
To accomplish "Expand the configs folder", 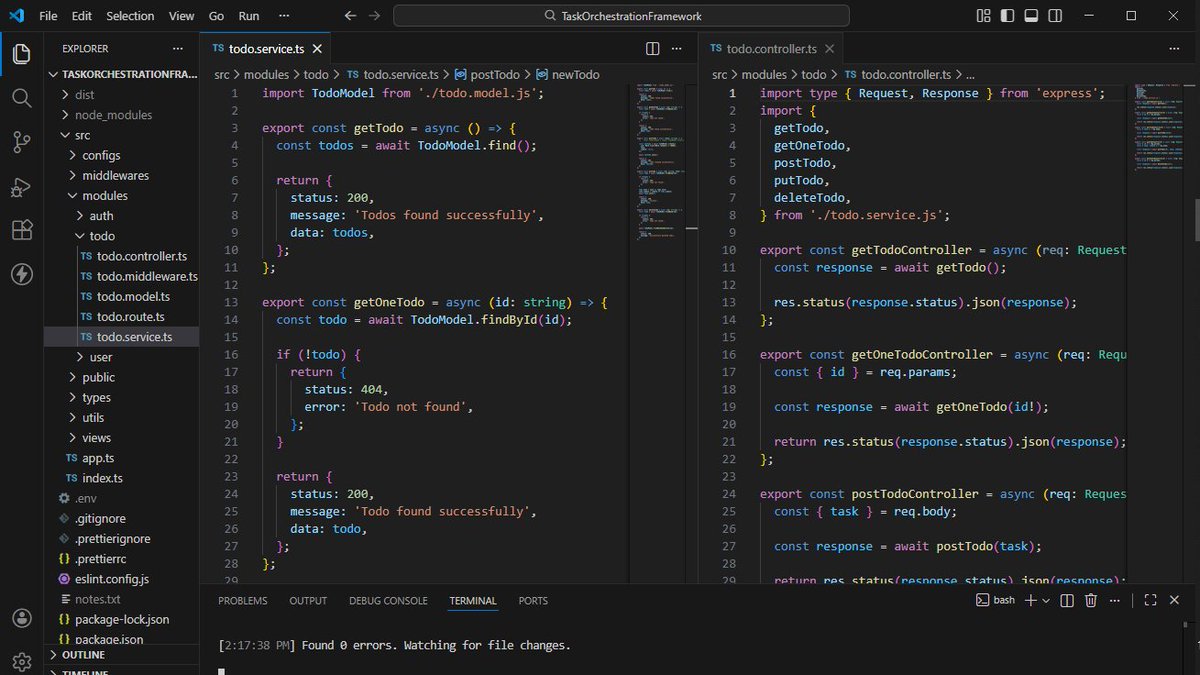I will click(122, 155).
